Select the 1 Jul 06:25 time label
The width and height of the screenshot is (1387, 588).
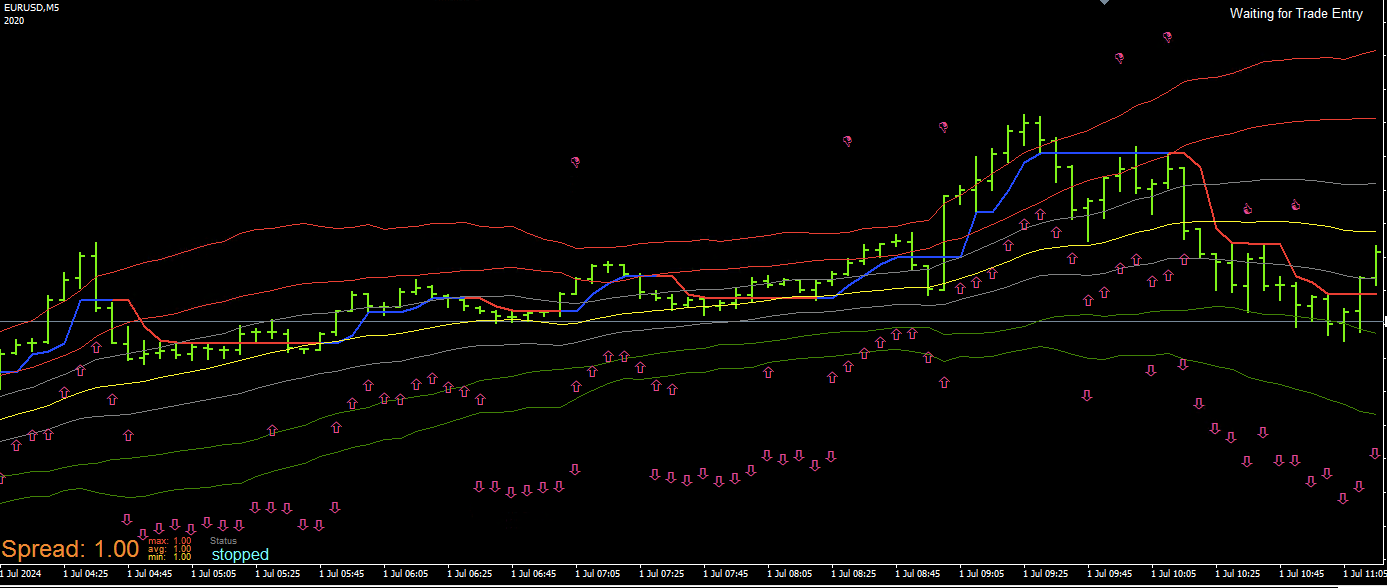[470, 575]
